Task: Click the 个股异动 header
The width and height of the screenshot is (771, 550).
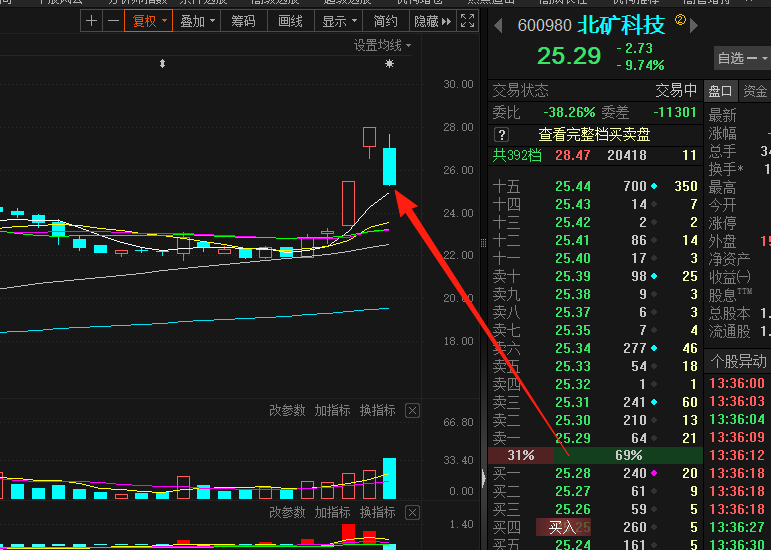Action: click(x=738, y=361)
